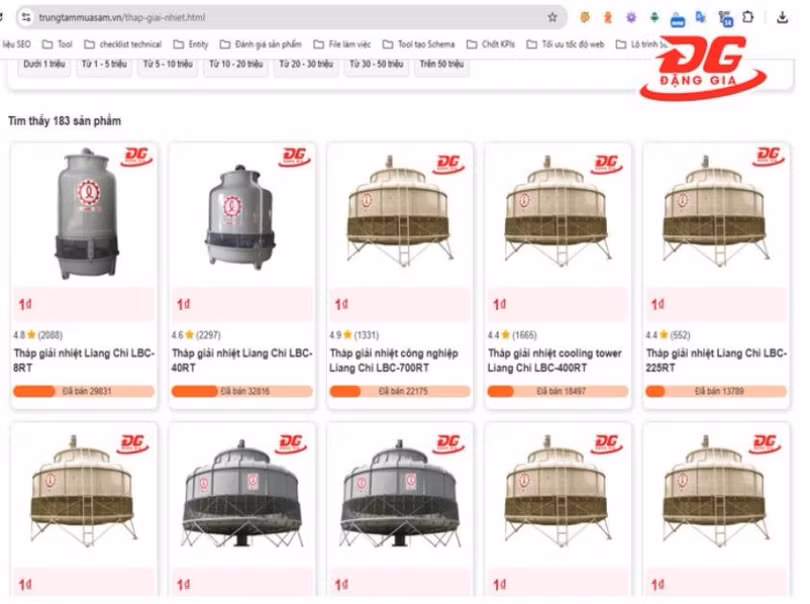Open the LBC-225RT cooling tower image
Viewport: 810px width, 604px height.
(715, 212)
